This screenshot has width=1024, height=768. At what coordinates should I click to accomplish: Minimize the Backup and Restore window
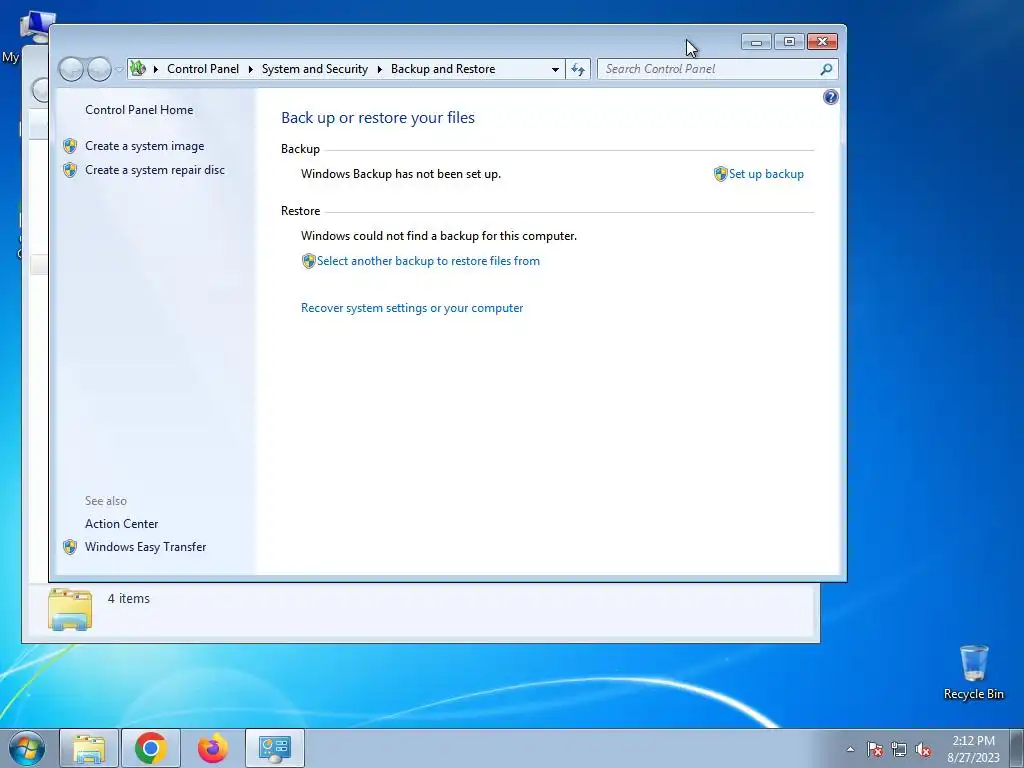coord(756,42)
